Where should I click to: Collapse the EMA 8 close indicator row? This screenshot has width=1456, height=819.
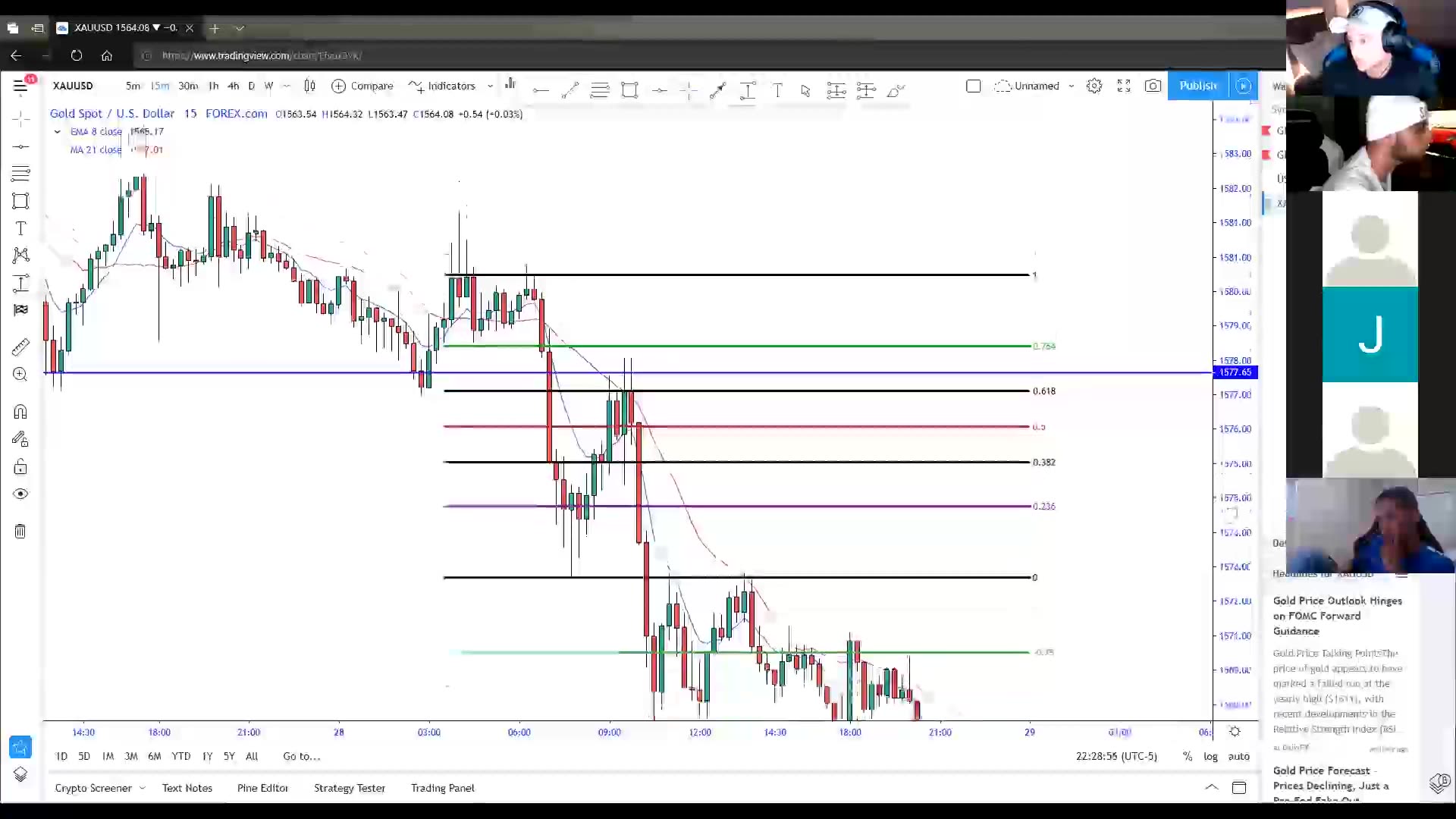coord(57,131)
